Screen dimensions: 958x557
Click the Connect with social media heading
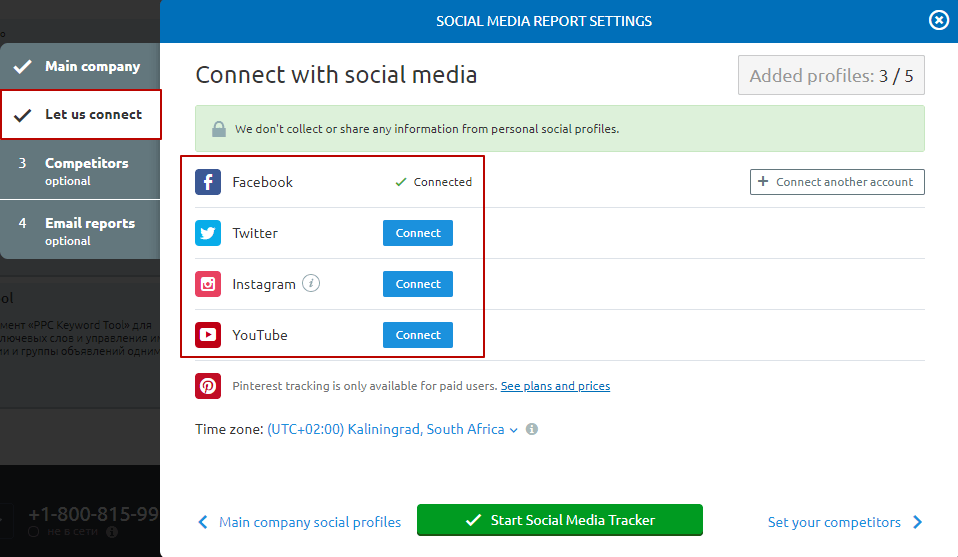pos(336,75)
